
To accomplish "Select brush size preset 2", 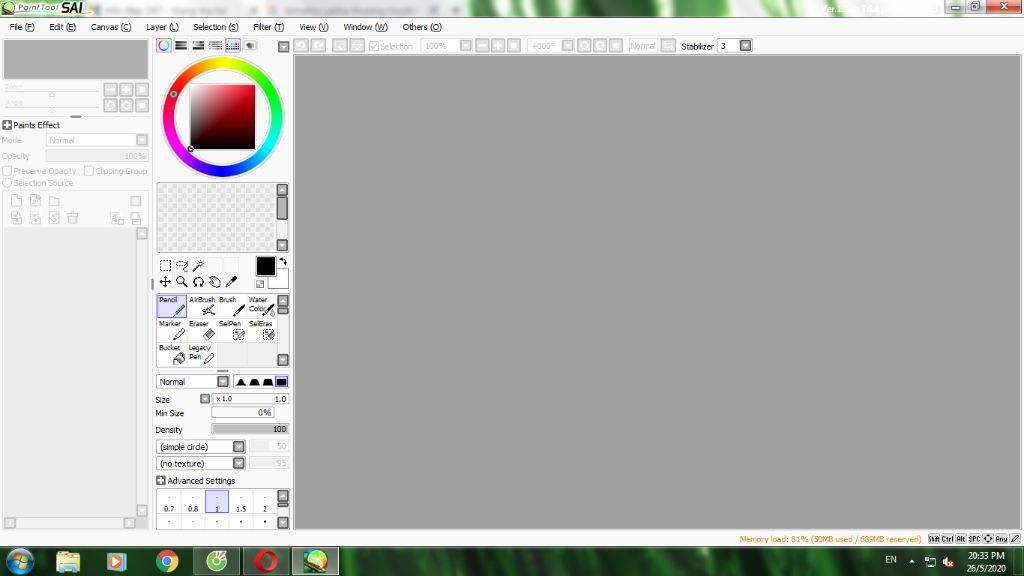I will pos(264,502).
